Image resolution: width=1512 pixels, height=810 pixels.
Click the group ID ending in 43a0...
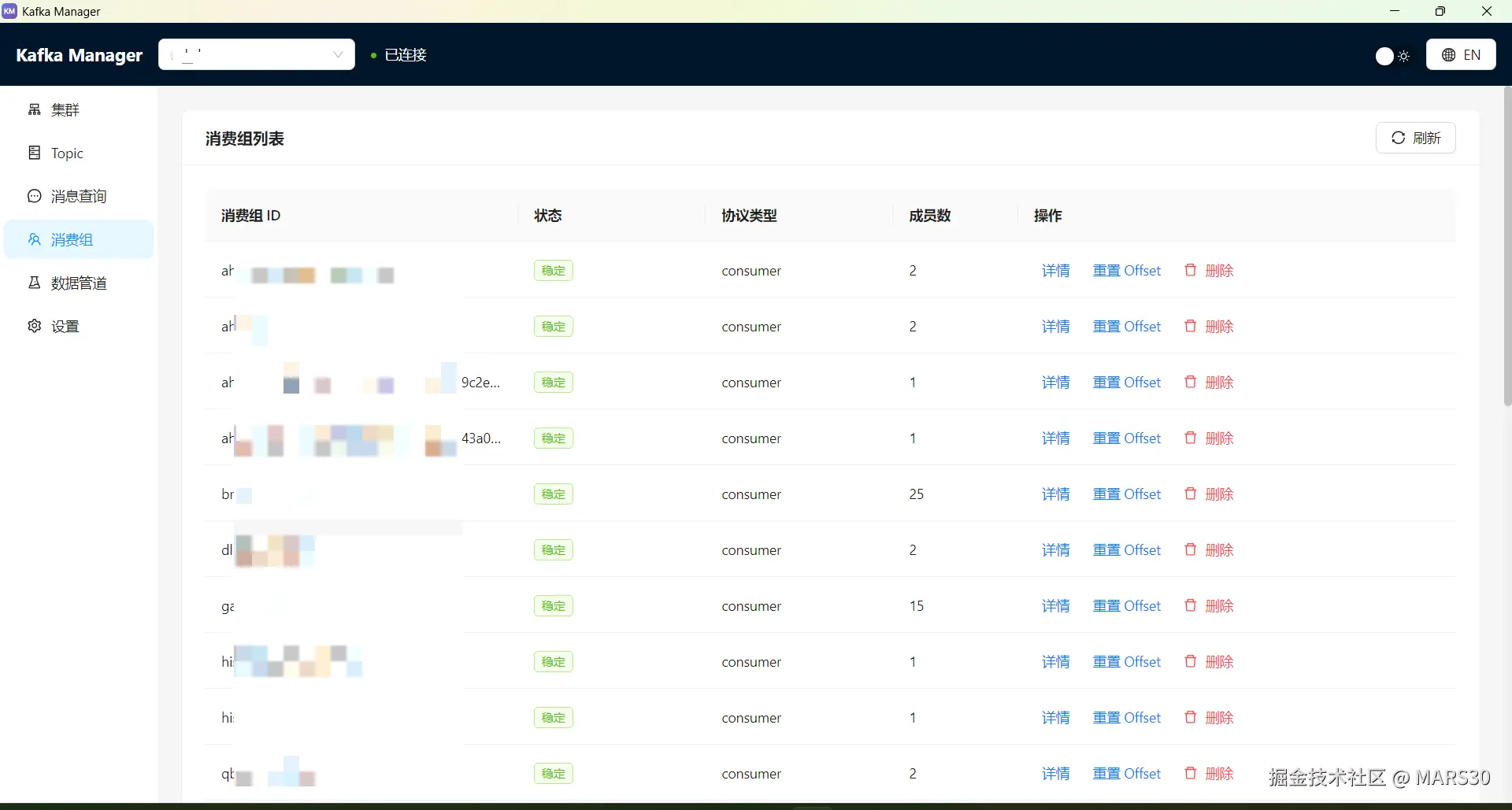click(x=361, y=438)
